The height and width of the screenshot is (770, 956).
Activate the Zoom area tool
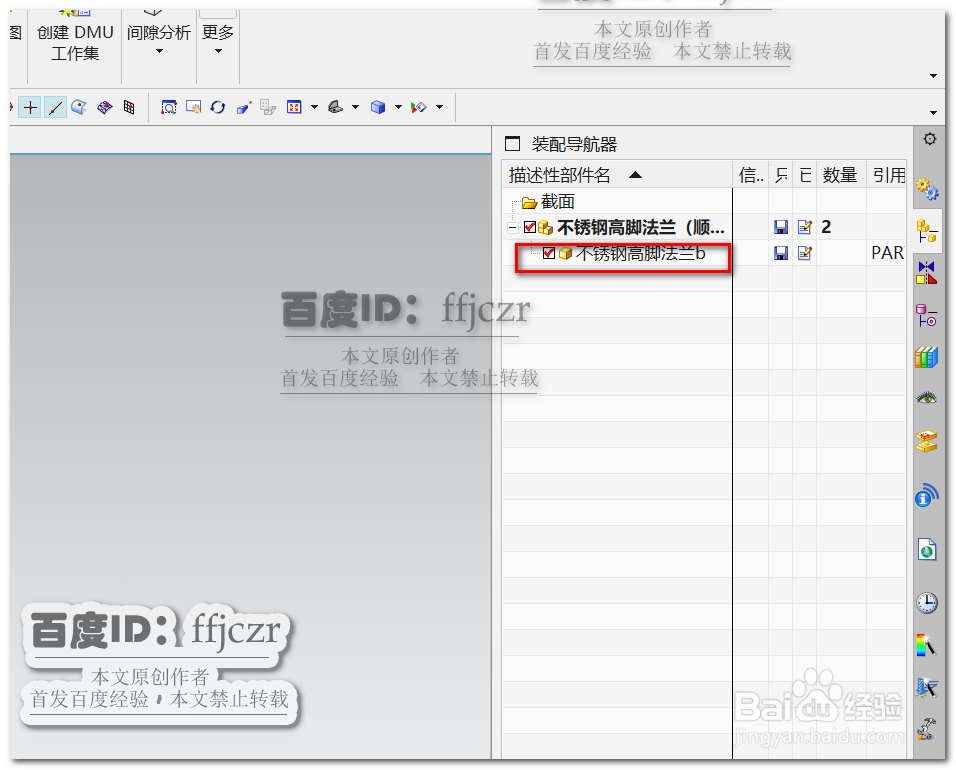(169, 107)
